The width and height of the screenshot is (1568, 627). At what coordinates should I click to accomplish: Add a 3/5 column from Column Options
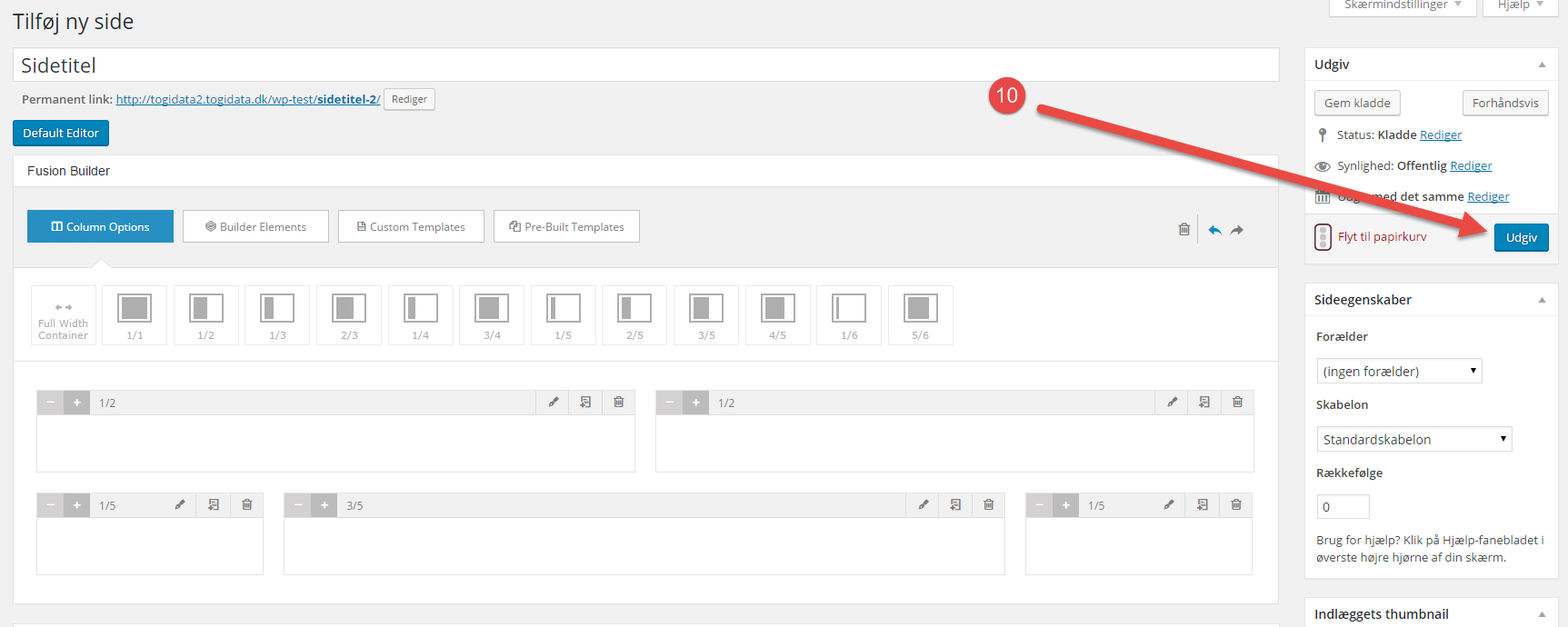[x=706, y=315]
